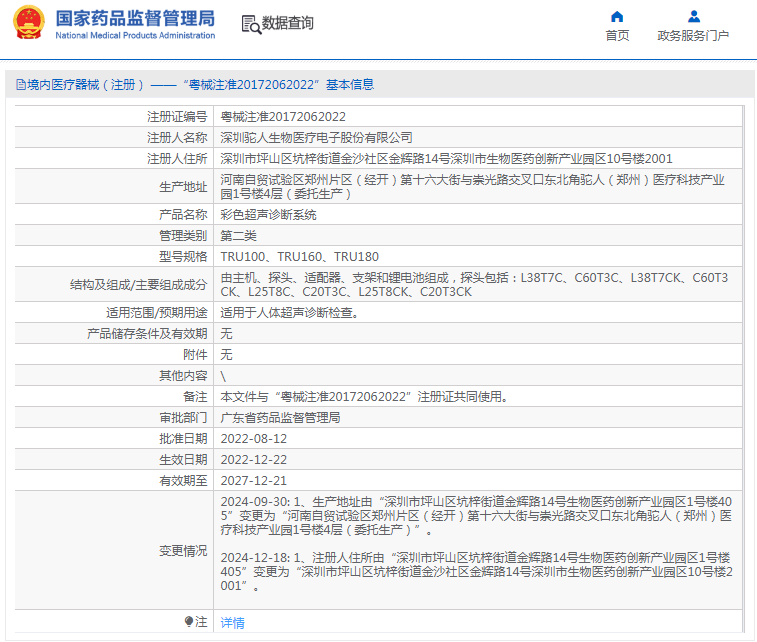Click the 国家药品监督管理局 site title

click(x=134, y=18)
